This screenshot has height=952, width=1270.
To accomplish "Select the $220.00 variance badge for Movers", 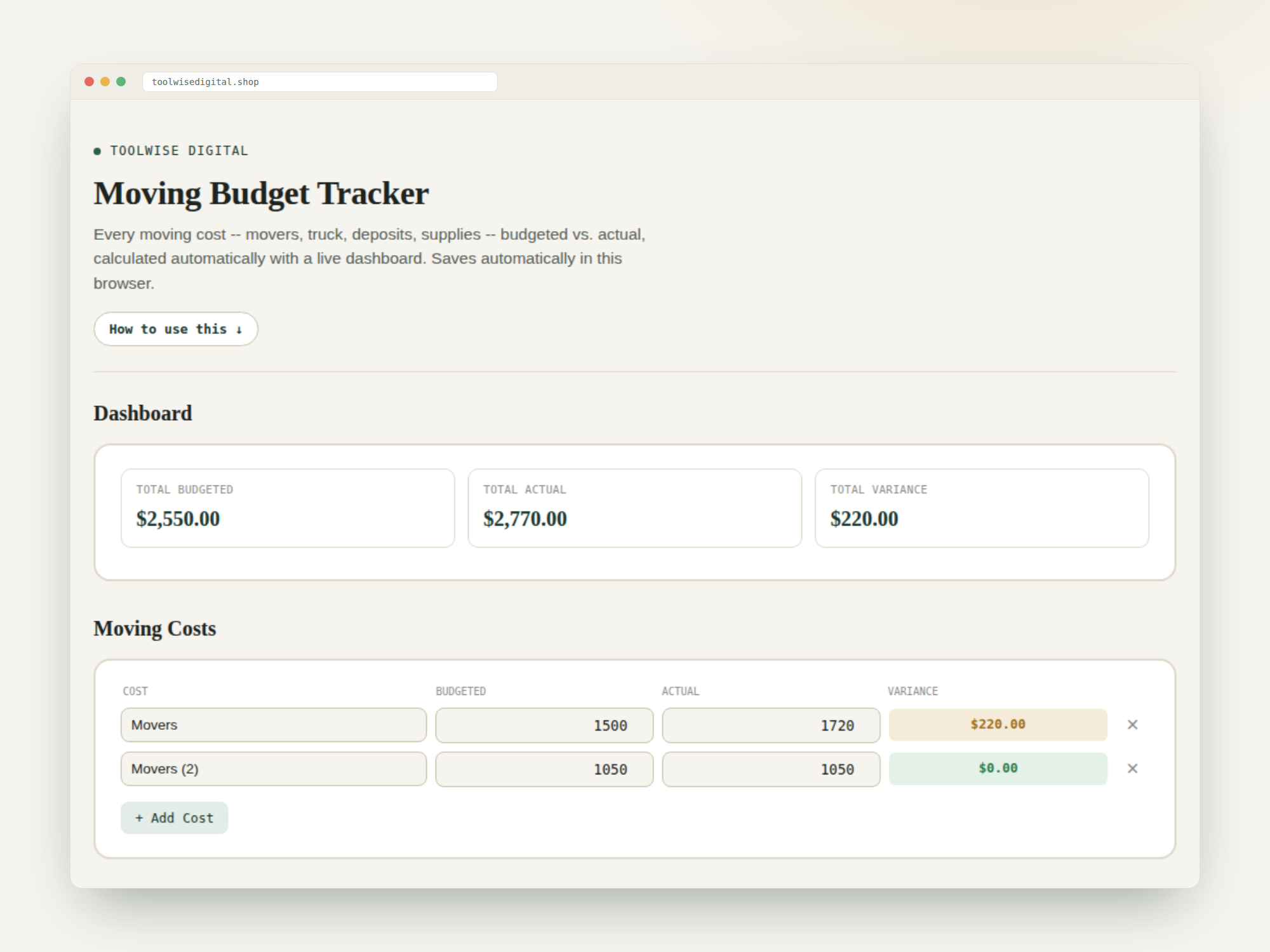I will tap(998, 724).
